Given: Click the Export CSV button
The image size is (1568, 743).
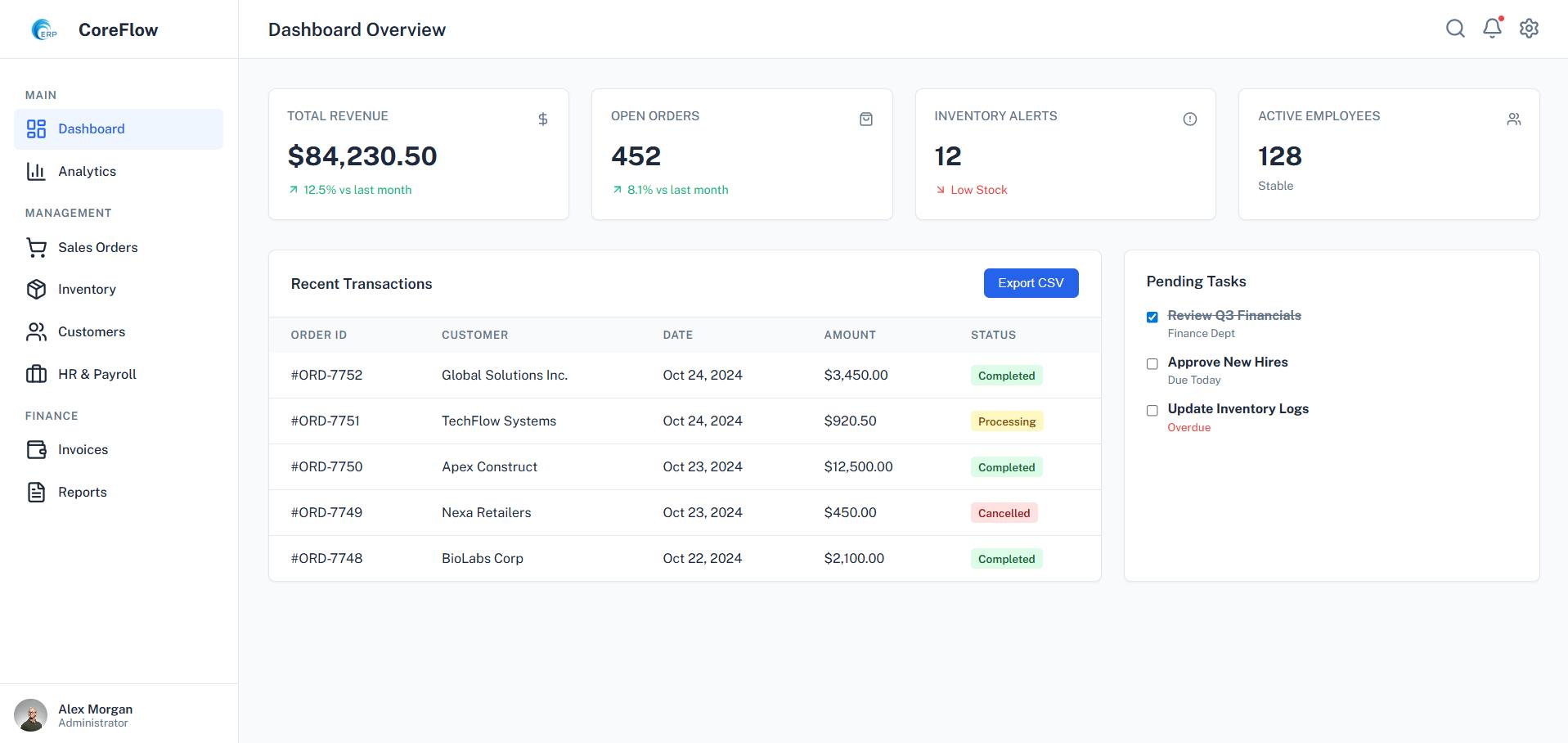Looking at the screenshot, I should coord(1030,283).
